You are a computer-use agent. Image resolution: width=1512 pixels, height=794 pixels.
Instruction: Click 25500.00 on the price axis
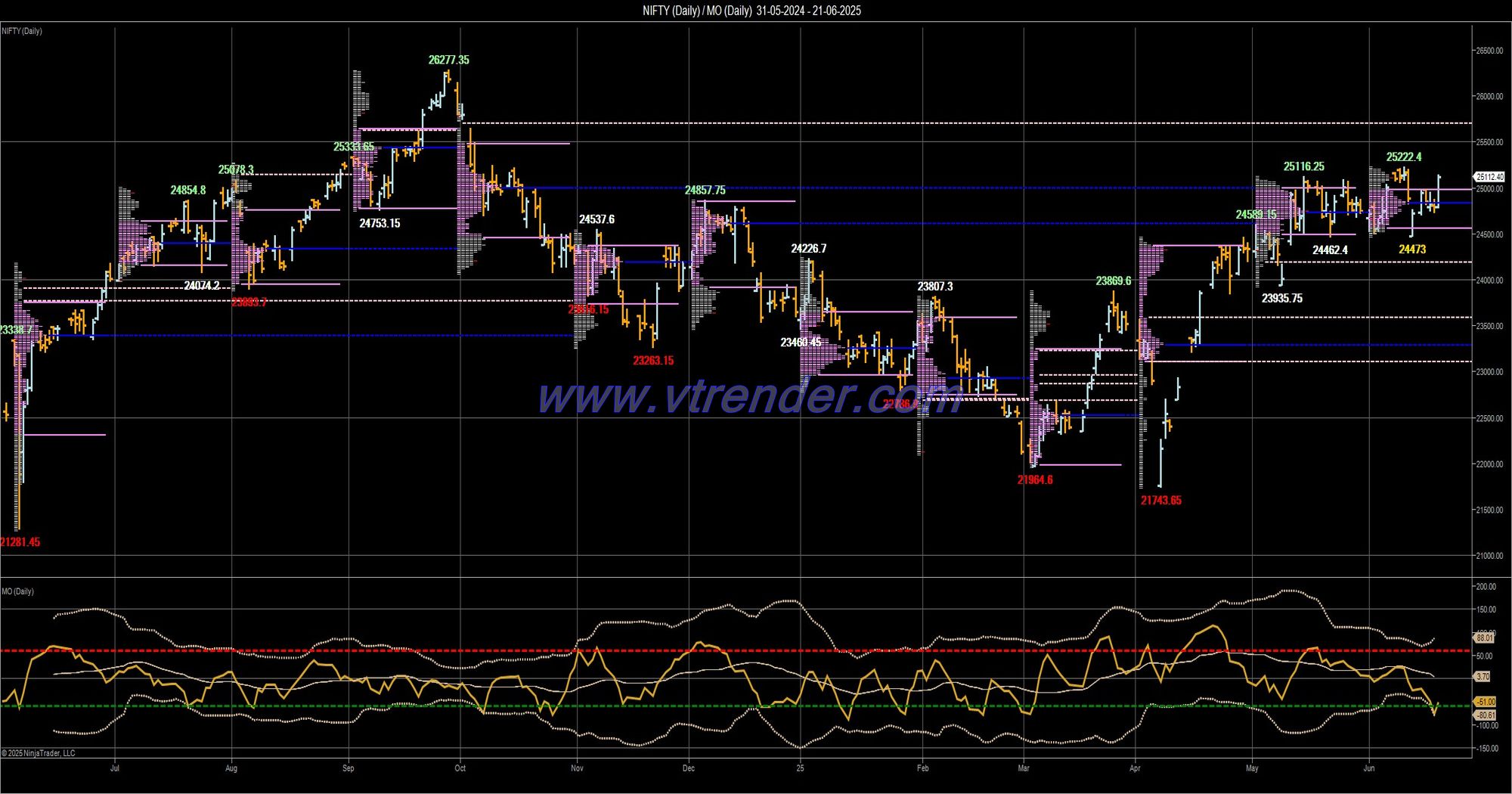(x=1489, y=142)
